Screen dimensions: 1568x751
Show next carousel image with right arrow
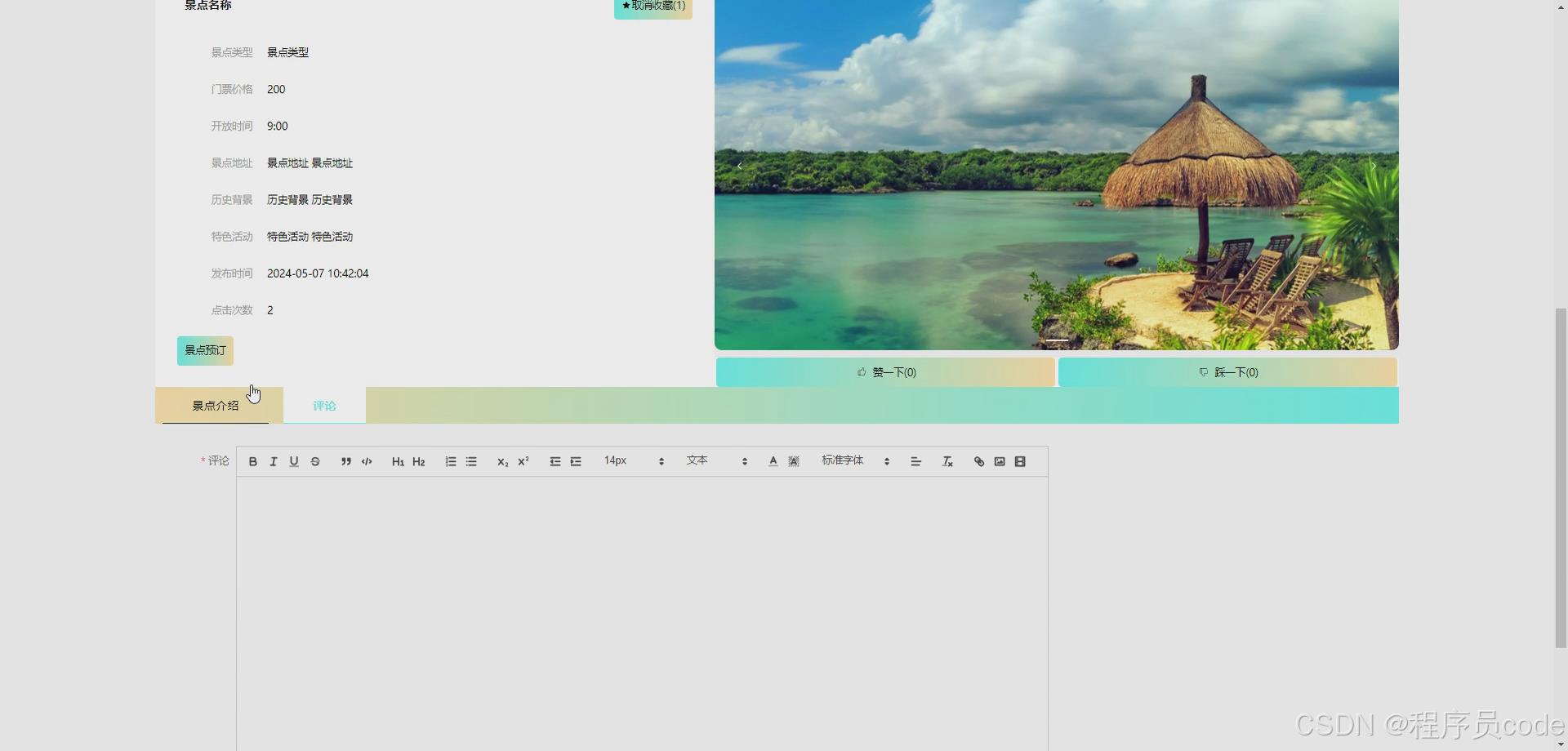point(1374,166)
